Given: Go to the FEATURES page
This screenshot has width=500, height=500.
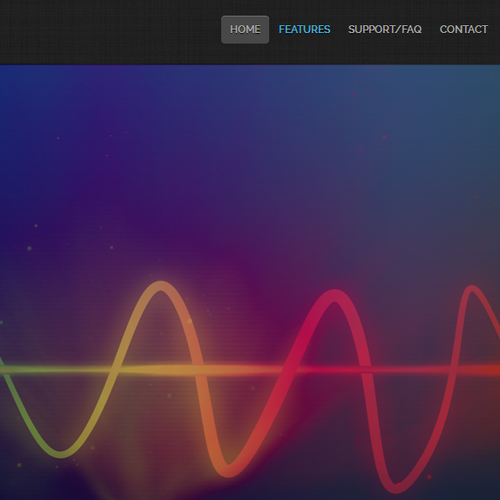Looking at the screenshot, I should pos(304,29).
